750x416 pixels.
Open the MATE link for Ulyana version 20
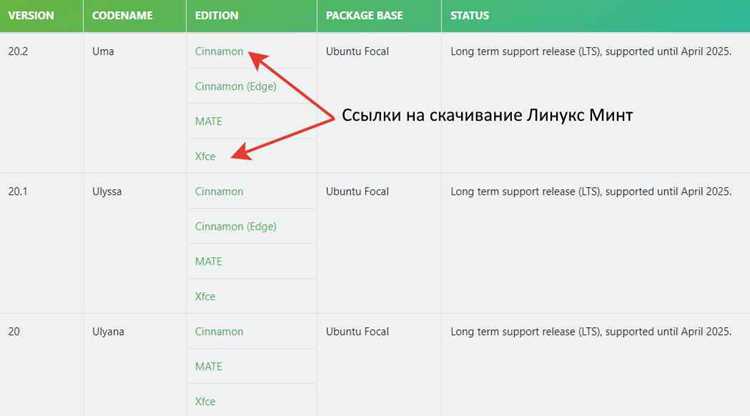click(209, 366)
